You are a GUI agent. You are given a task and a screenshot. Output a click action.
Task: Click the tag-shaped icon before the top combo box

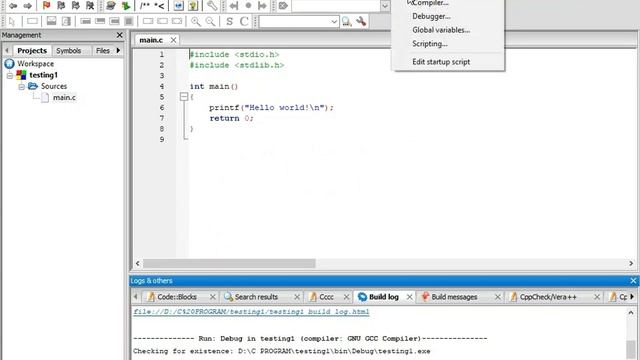point(283,6)
